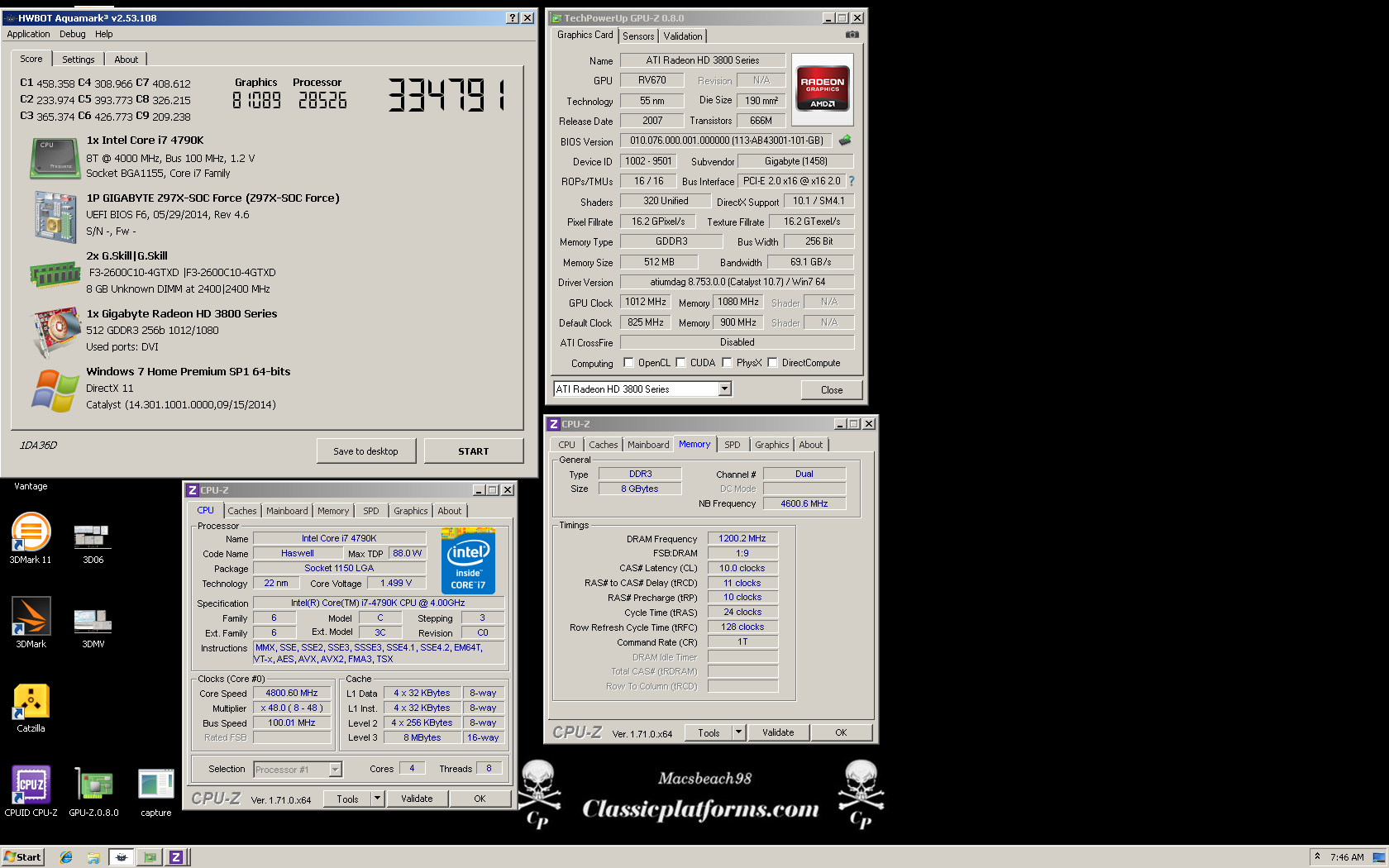Viewport: 1389px width, 868px height.
Task: Switch to the Aquamark taskbar button
Action: pos(122,857)
